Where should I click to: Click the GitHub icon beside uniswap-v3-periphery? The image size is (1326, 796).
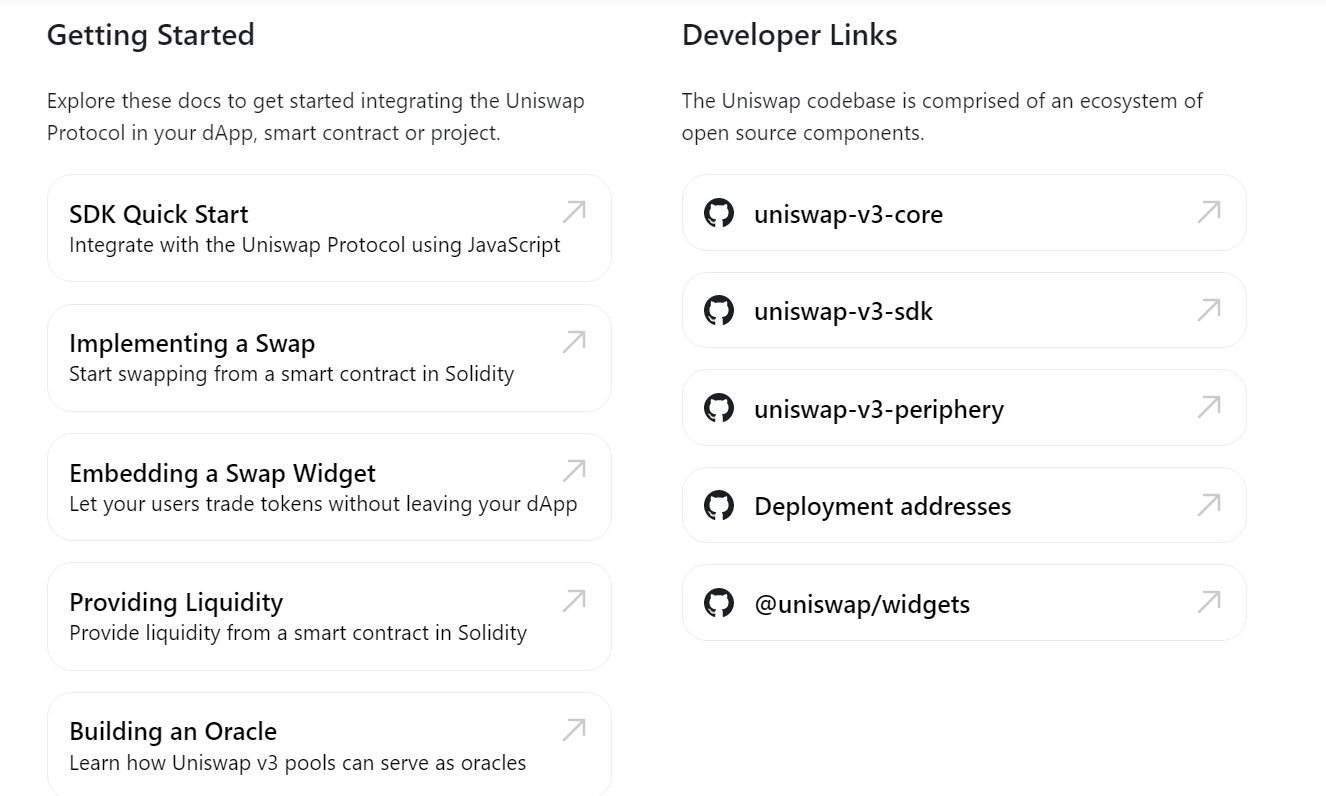(x=718, y=408)
